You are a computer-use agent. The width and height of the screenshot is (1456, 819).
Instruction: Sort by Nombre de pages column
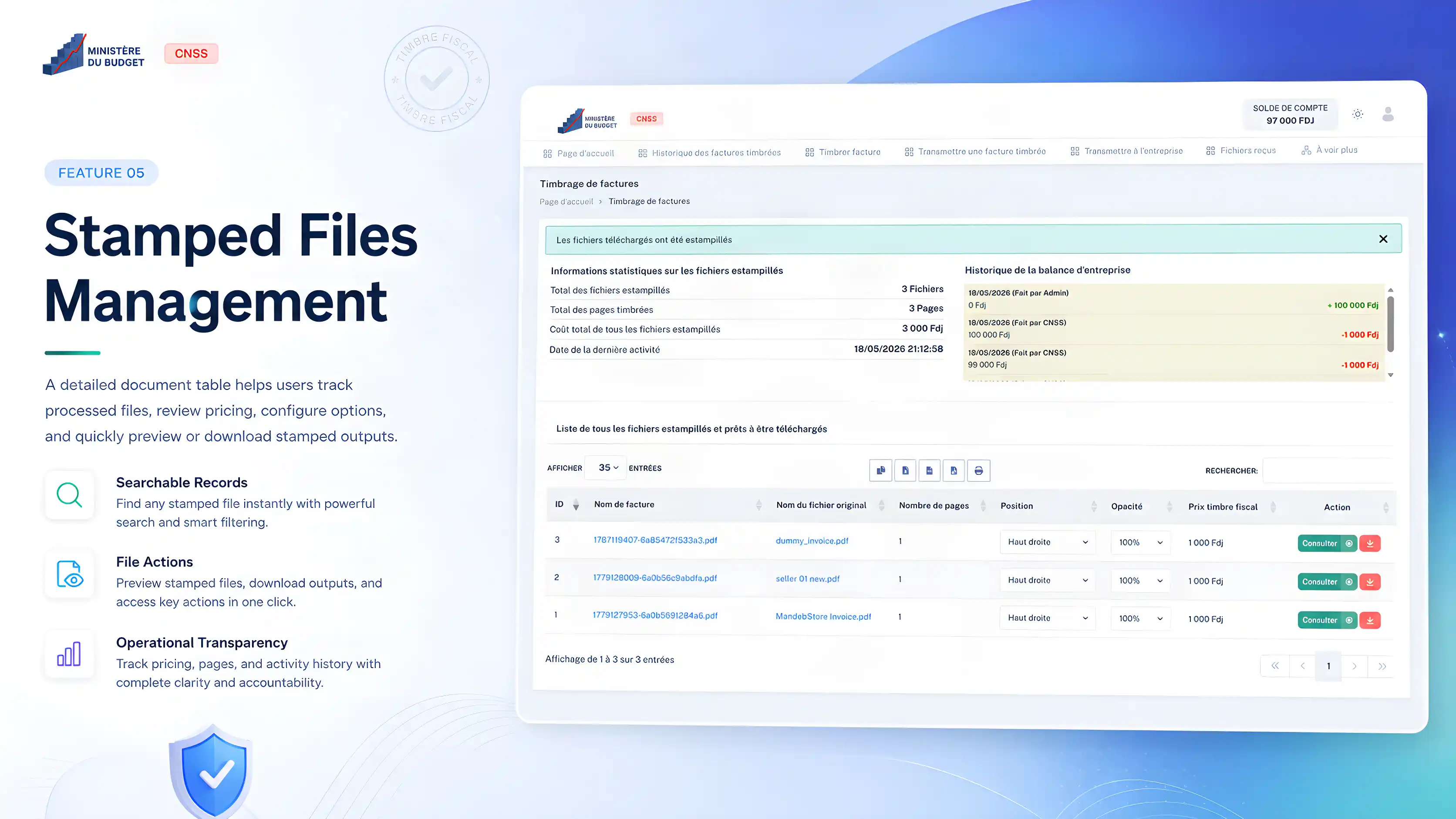click(x=983, y=506)
